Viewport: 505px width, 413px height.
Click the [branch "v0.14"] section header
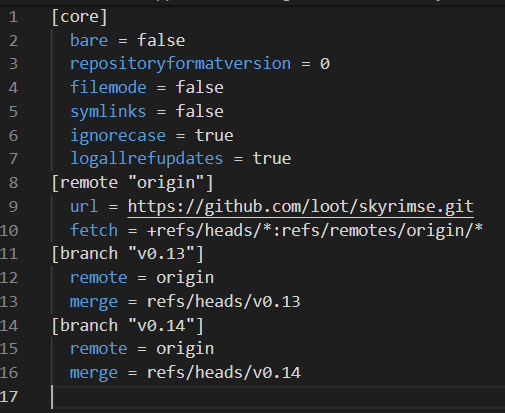tap(128, 325)
